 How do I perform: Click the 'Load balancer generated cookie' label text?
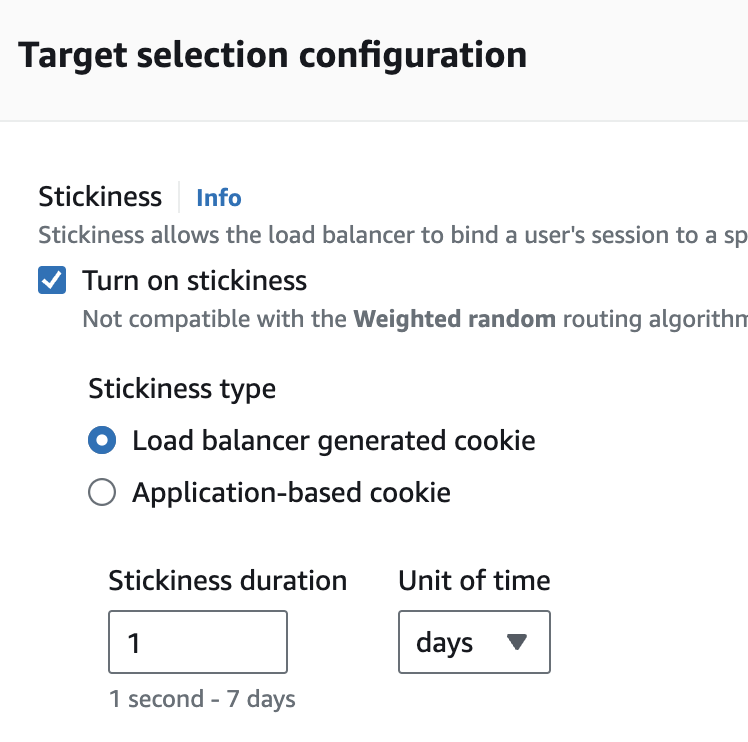click(333, 440)
